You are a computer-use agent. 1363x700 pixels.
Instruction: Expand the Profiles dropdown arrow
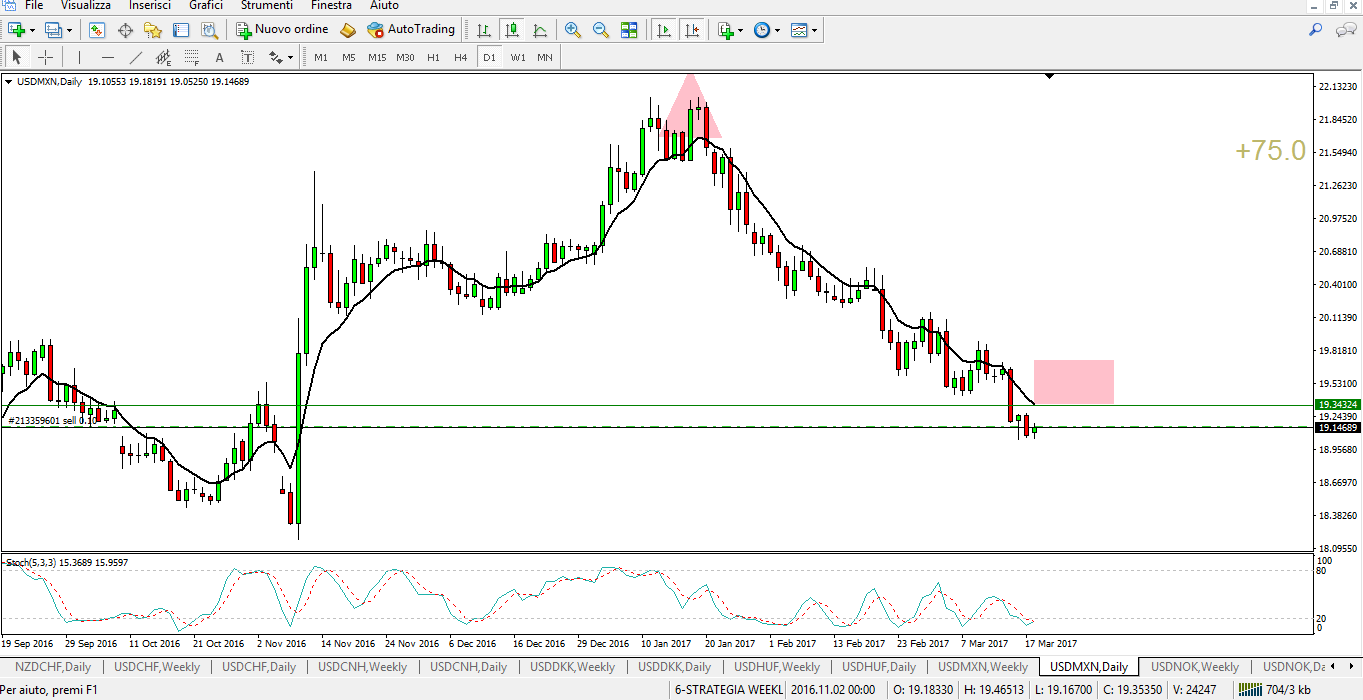(x=69, y=30)
